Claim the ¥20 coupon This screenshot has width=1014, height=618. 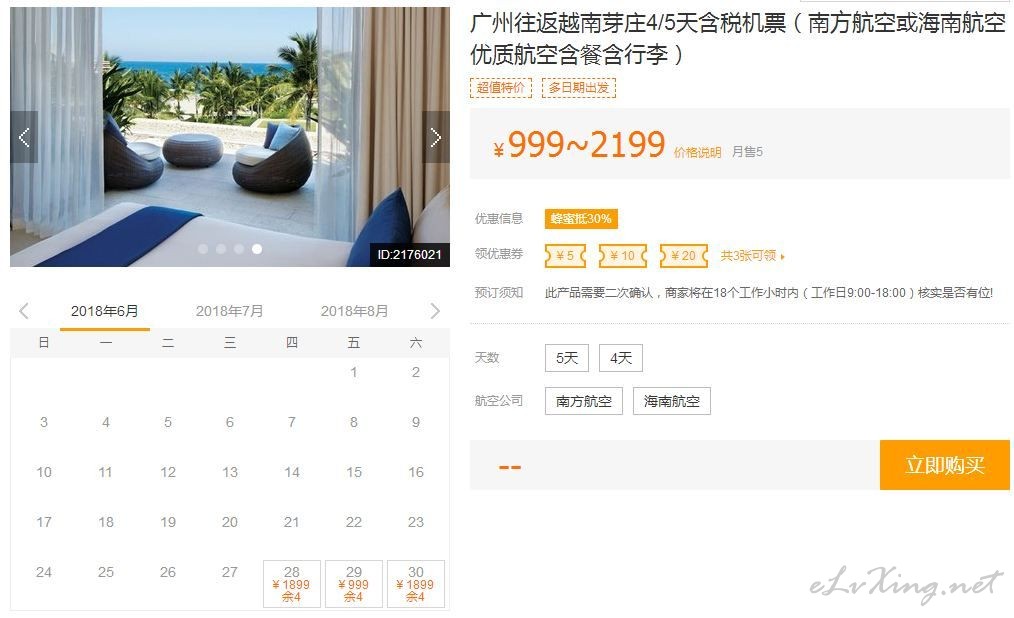(684, 255)
